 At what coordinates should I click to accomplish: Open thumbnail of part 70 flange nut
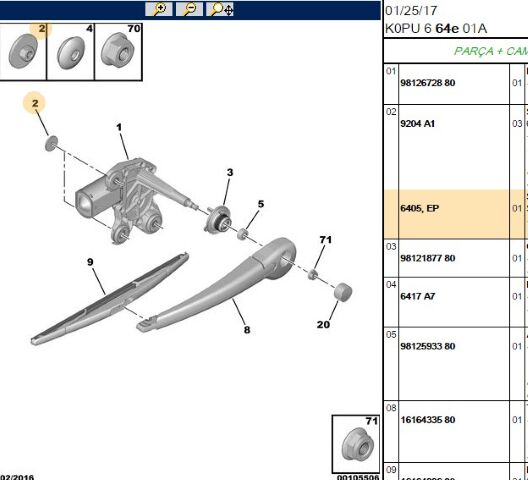coord(119,52)
